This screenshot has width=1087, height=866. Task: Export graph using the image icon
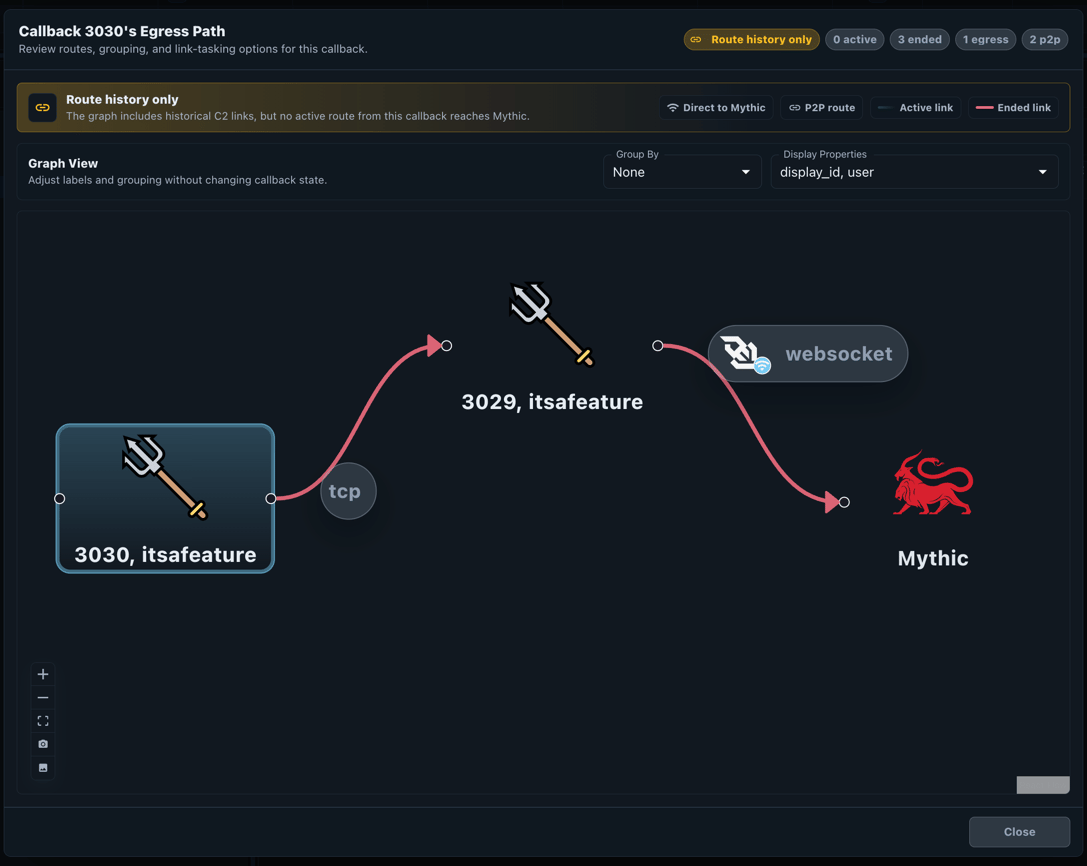(43, 768)
